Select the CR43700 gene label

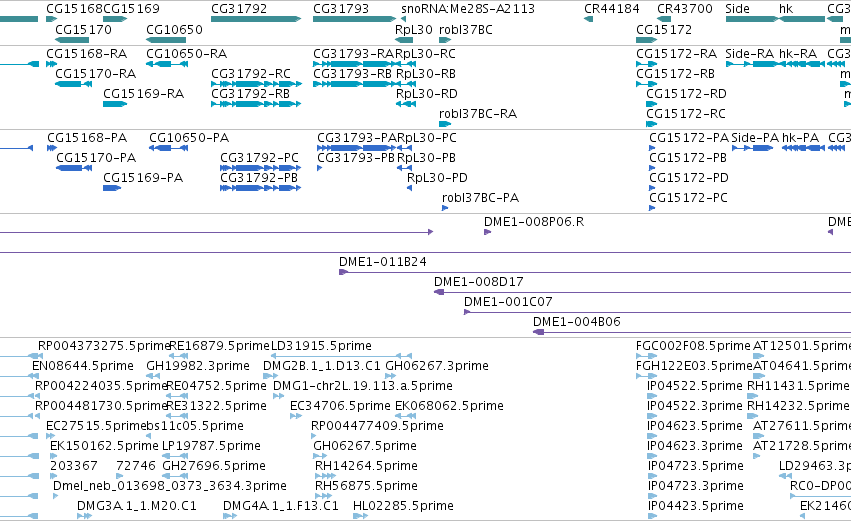(x=684, y=9)
